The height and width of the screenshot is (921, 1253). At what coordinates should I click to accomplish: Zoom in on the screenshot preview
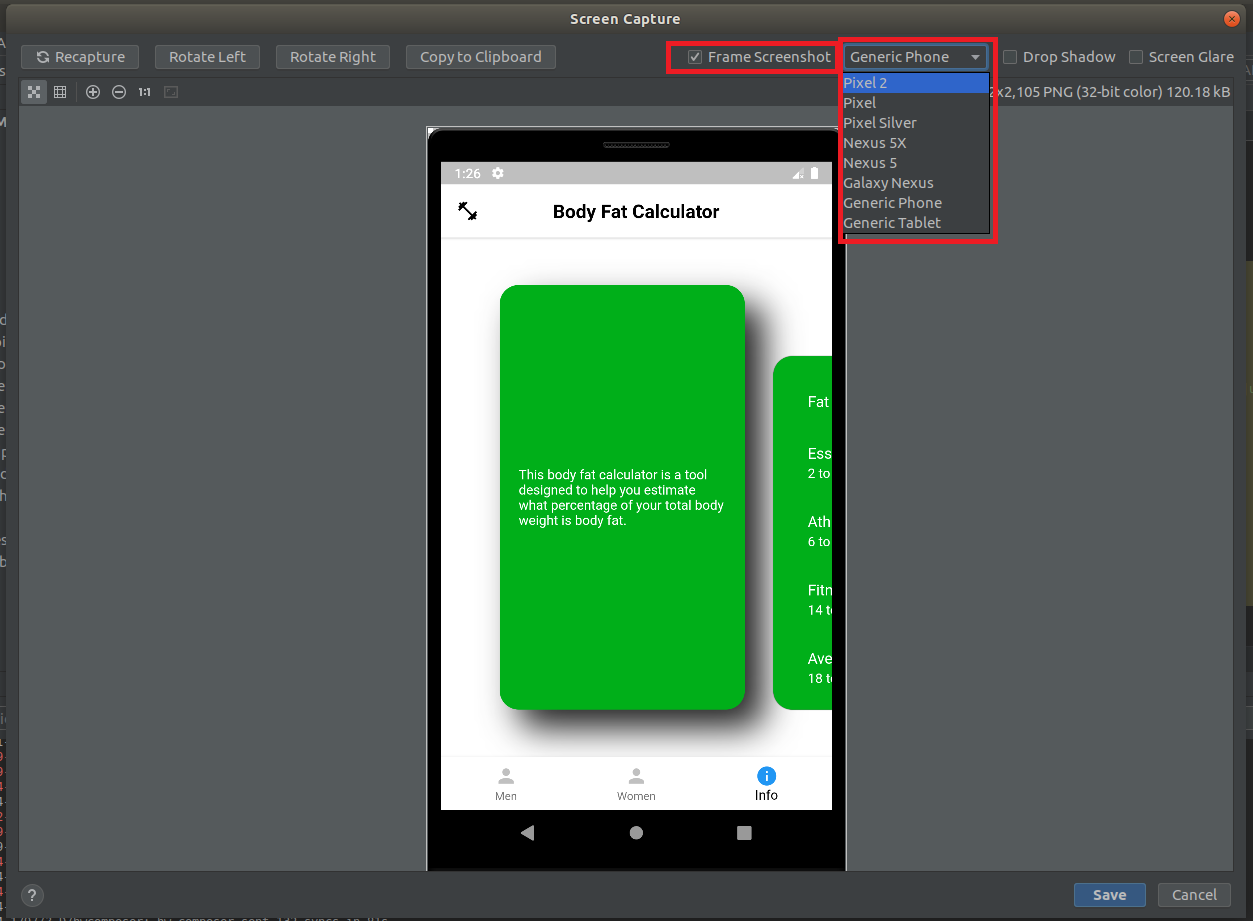(x=93, y=92)
